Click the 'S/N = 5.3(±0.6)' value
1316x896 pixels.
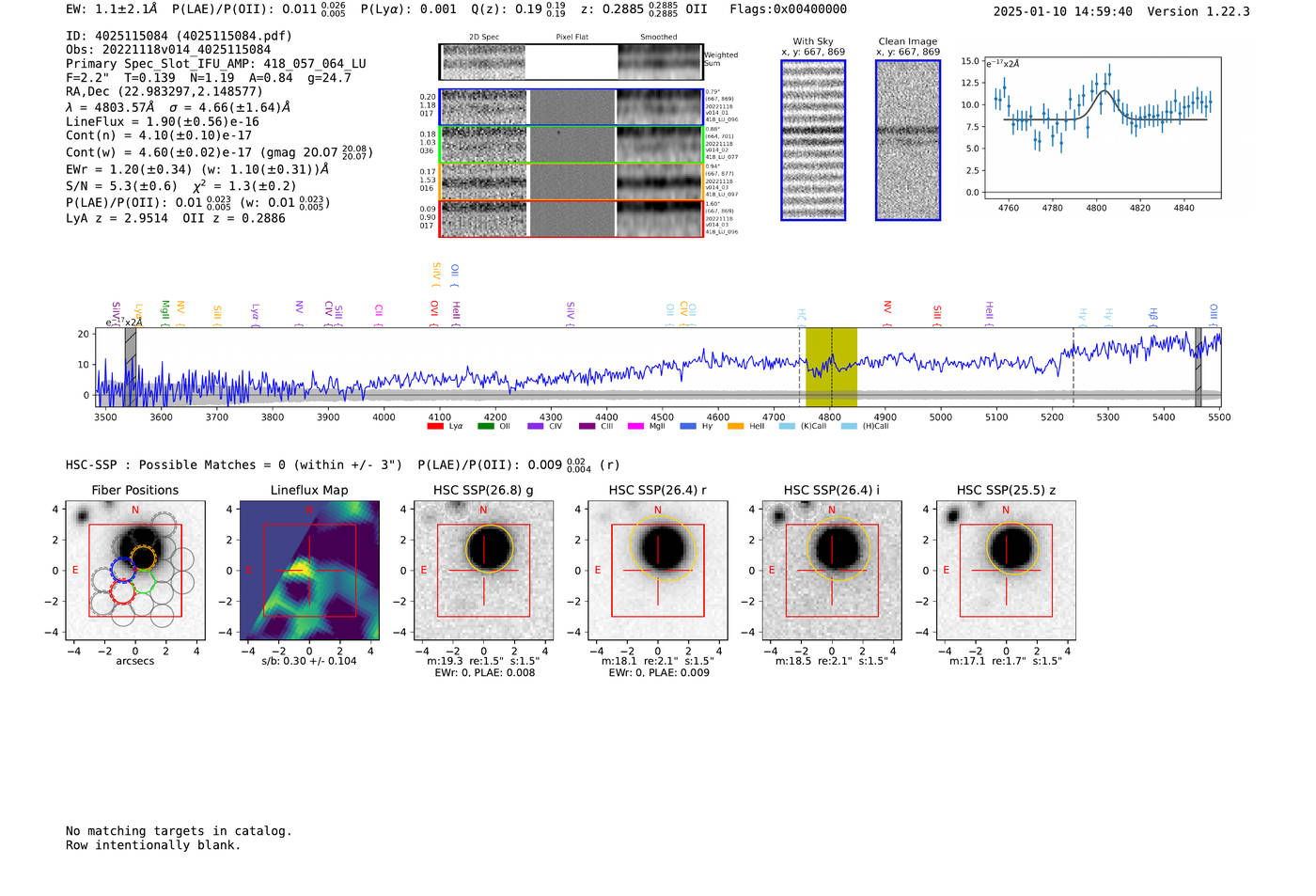pyautogui.click(x=121, y=186)
